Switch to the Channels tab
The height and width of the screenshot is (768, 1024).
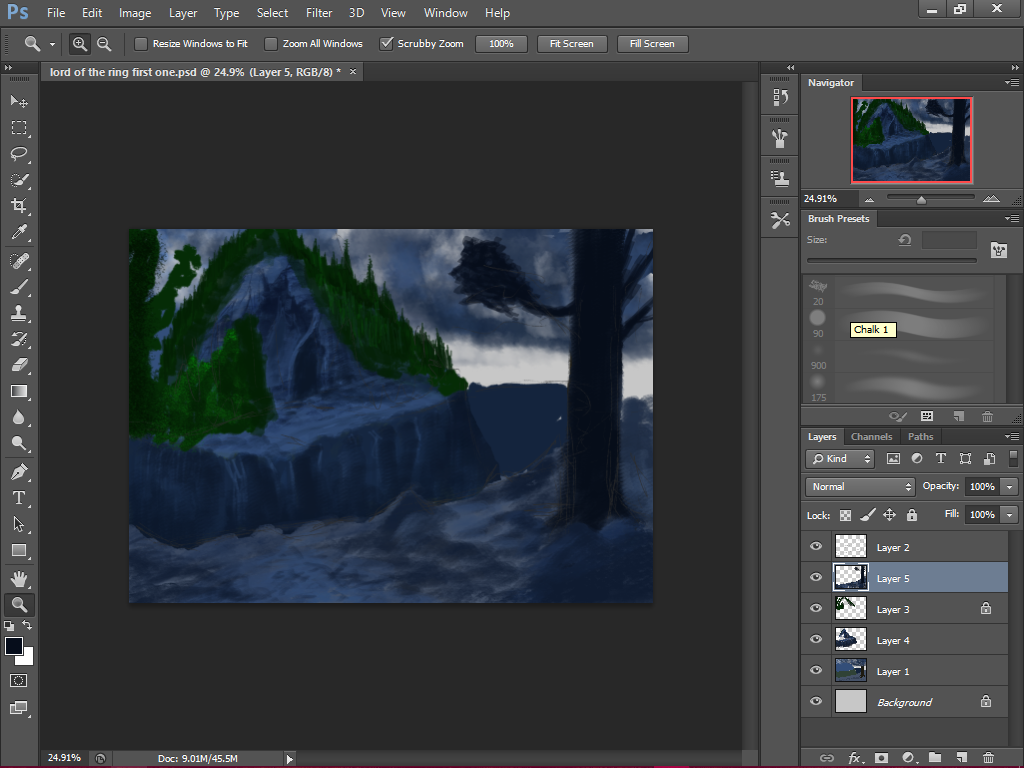[x=871, y=436]
